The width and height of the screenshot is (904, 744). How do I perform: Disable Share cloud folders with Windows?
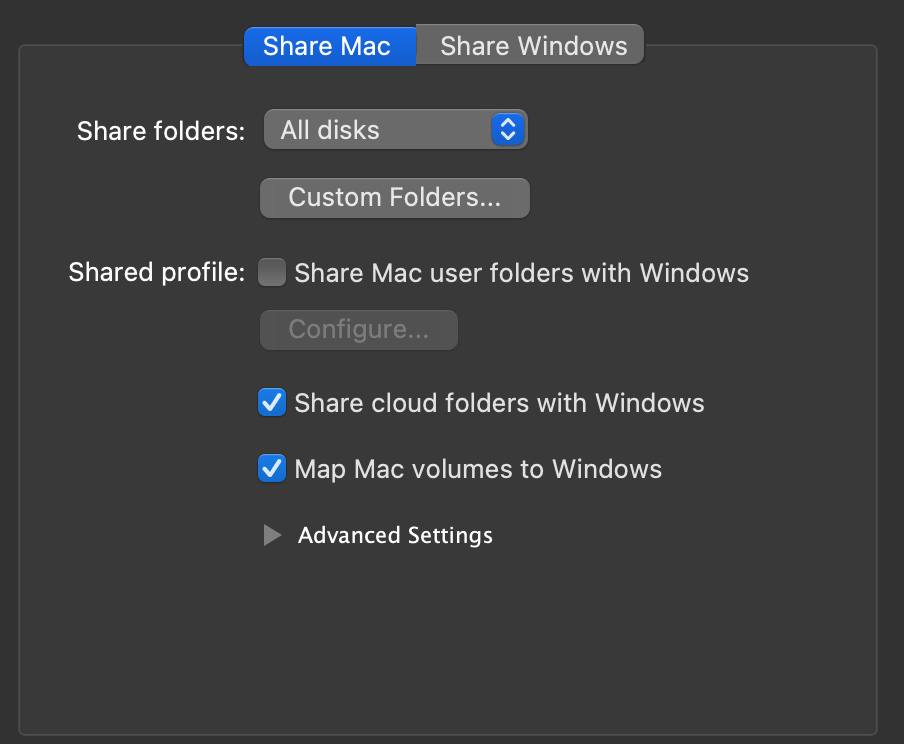[272, 403]
